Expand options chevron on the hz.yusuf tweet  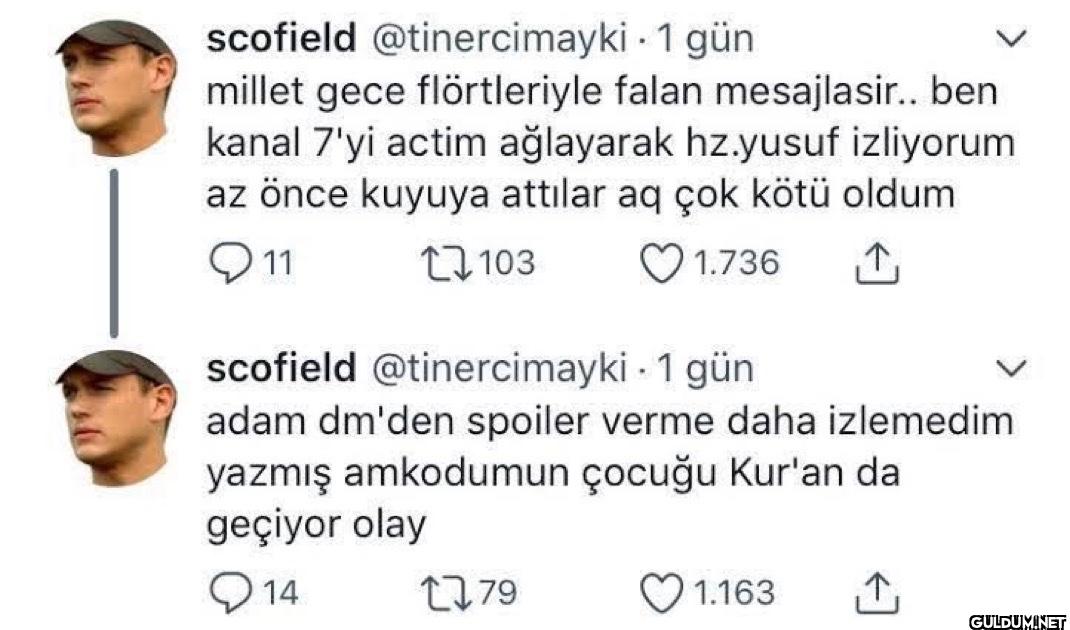[x=1013, y=40]
